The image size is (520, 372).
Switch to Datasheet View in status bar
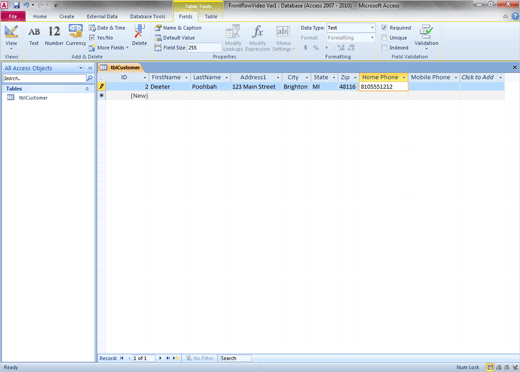point(490,367)
